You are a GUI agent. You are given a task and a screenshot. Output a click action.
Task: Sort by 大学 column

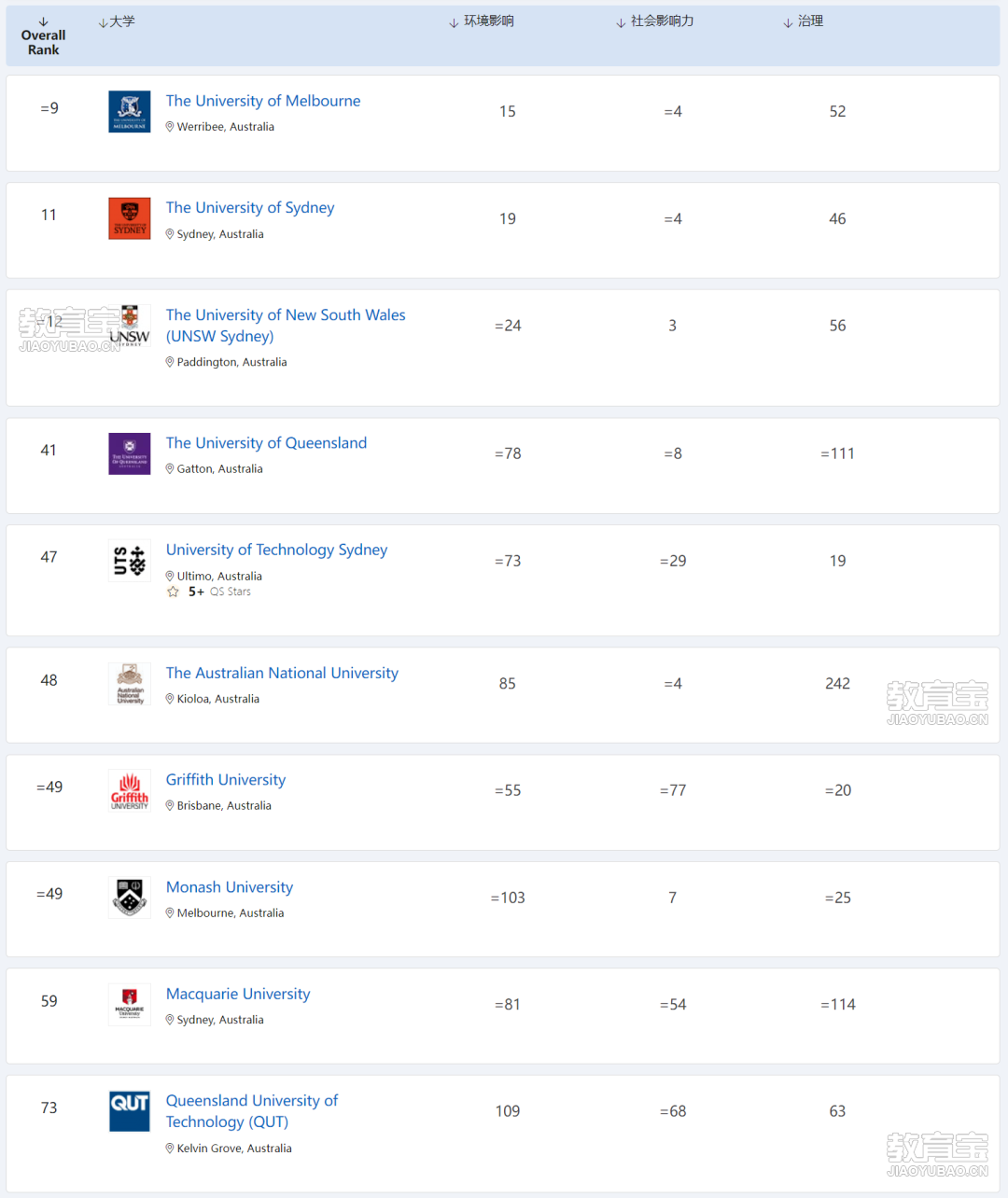(117, 21)
